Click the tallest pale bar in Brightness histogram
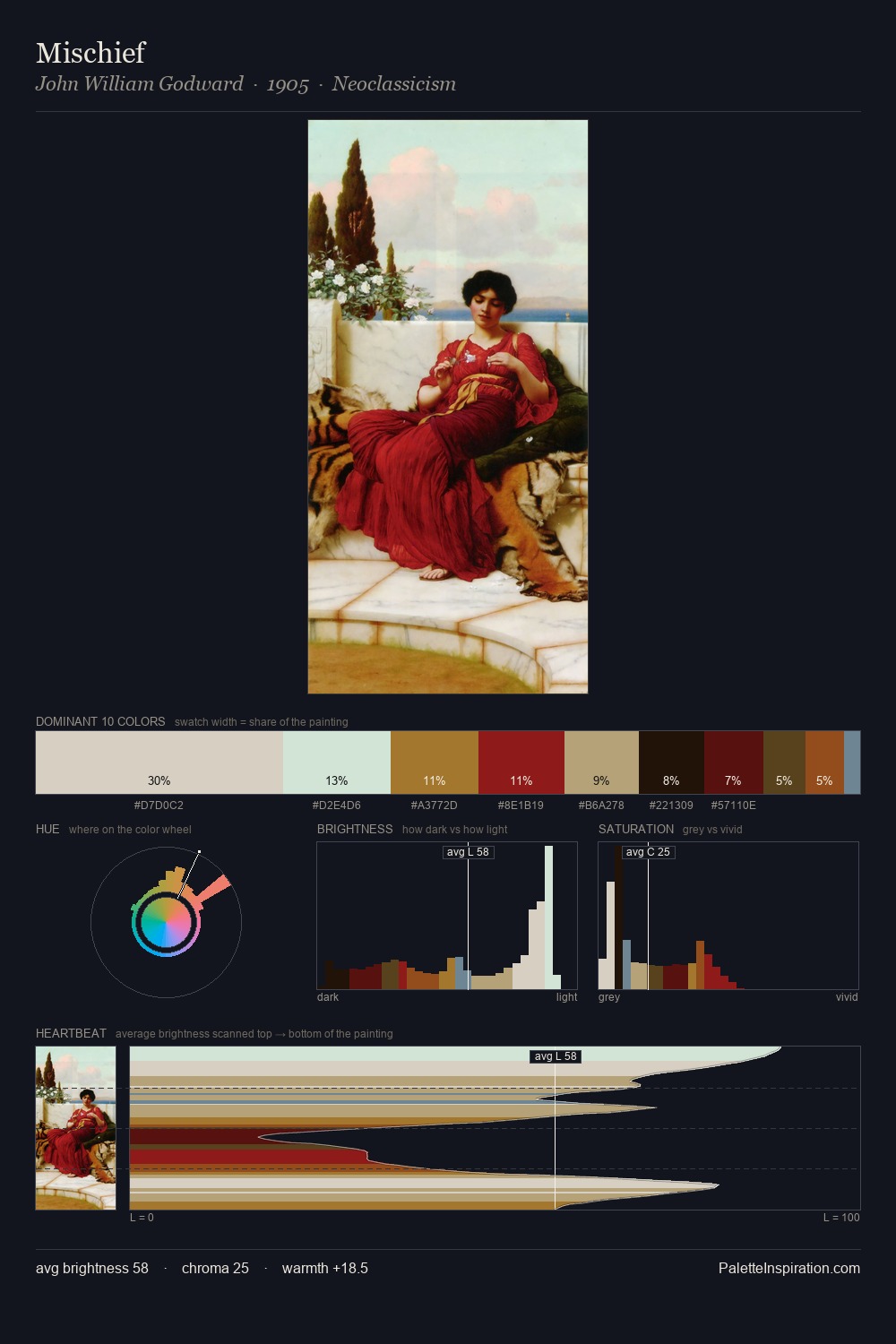 pos(548,917)
